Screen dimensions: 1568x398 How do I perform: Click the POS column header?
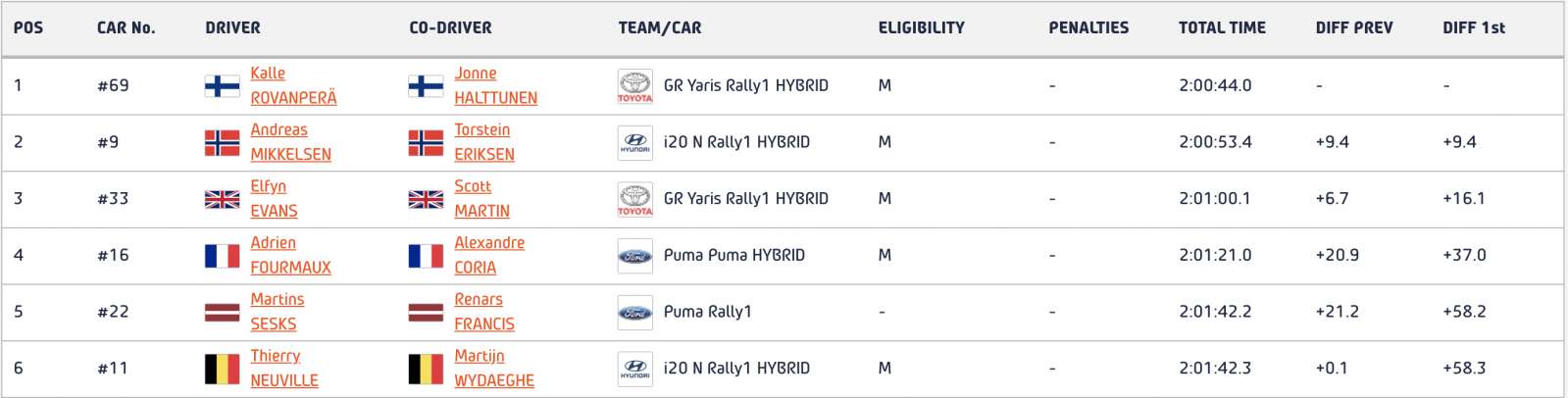pyautogui.click(x=28, y=27)
